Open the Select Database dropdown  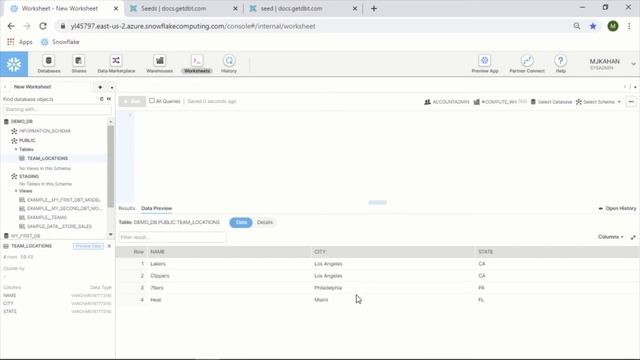click(552, 102)
